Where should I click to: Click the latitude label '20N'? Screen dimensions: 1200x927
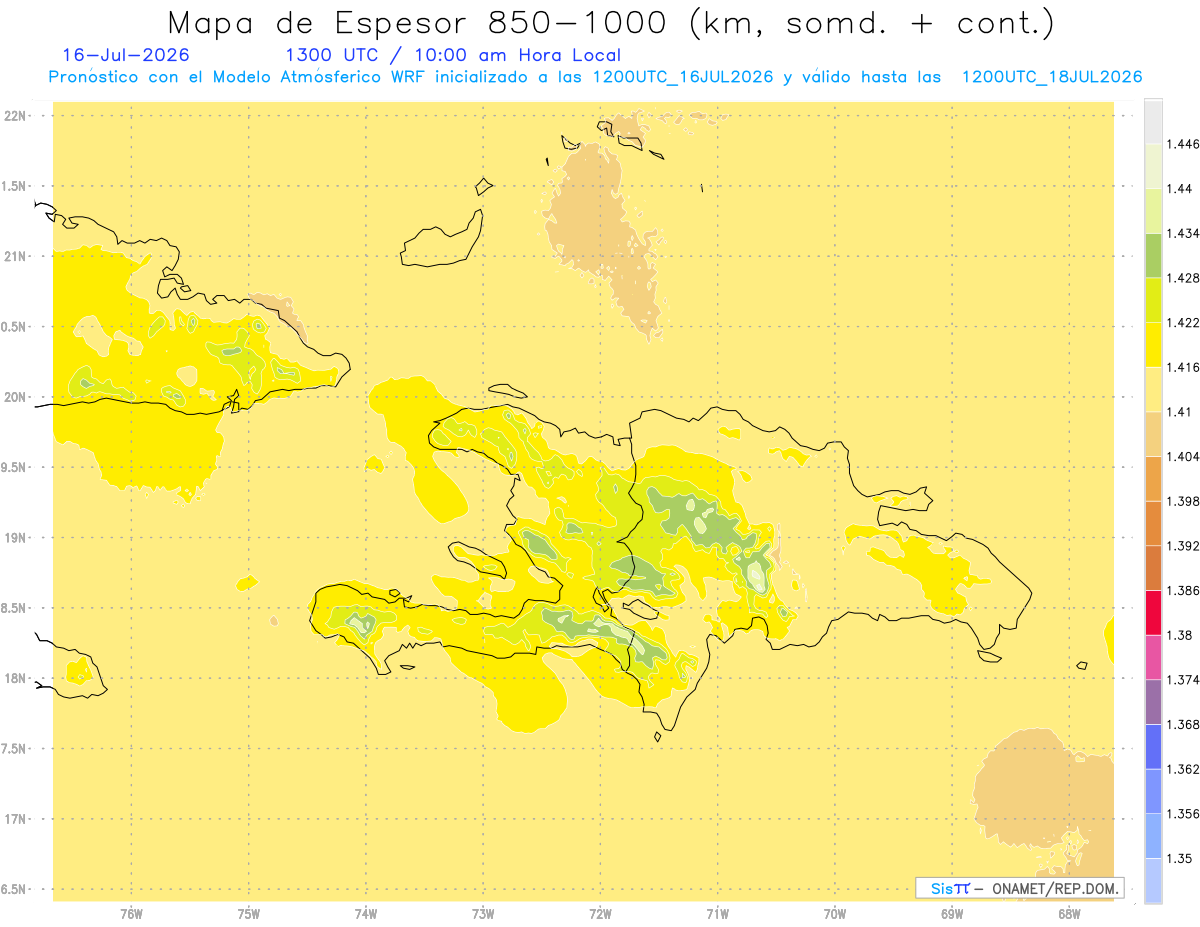pos(14,397)
